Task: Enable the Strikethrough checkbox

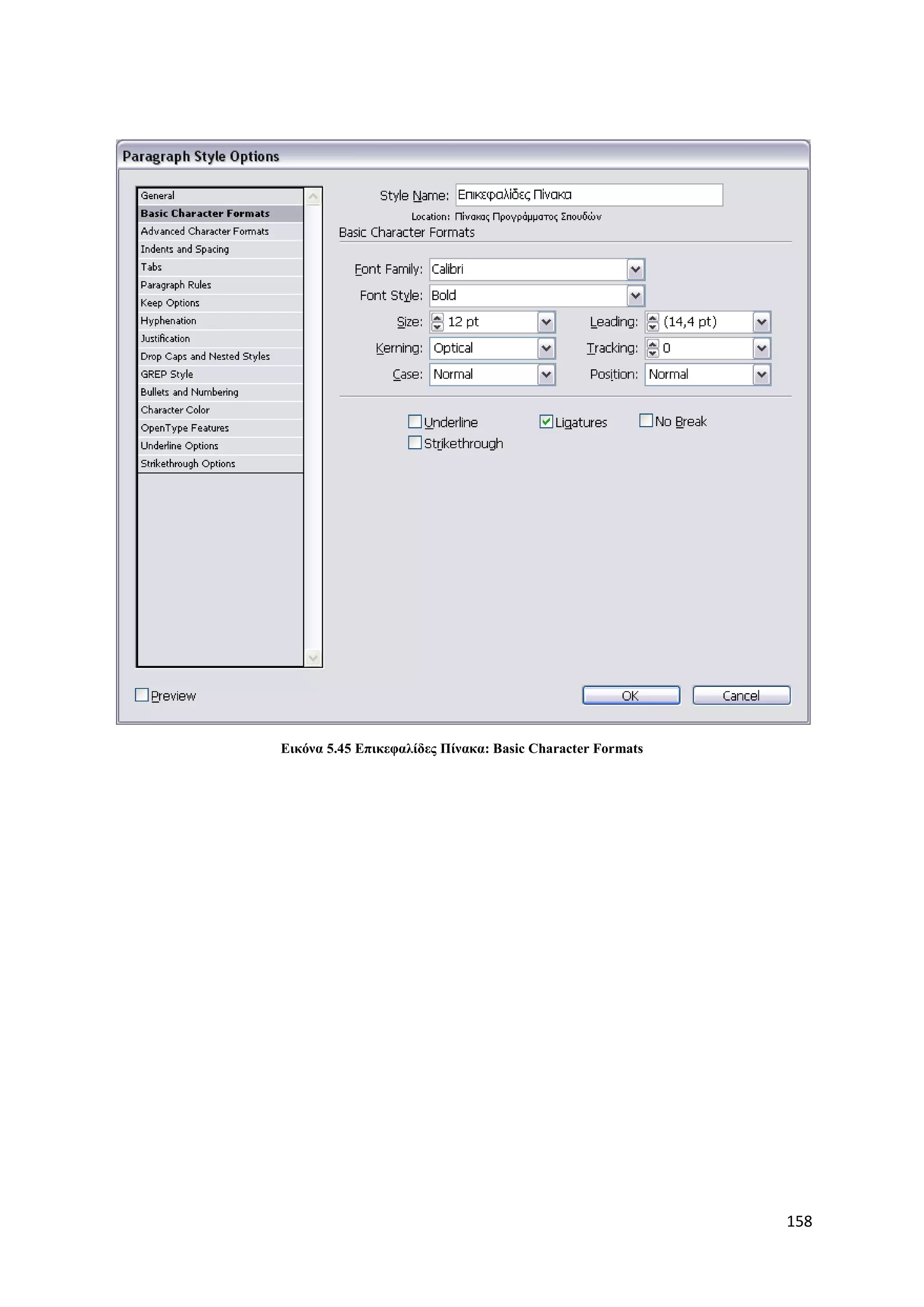Action: coord(415,443)
